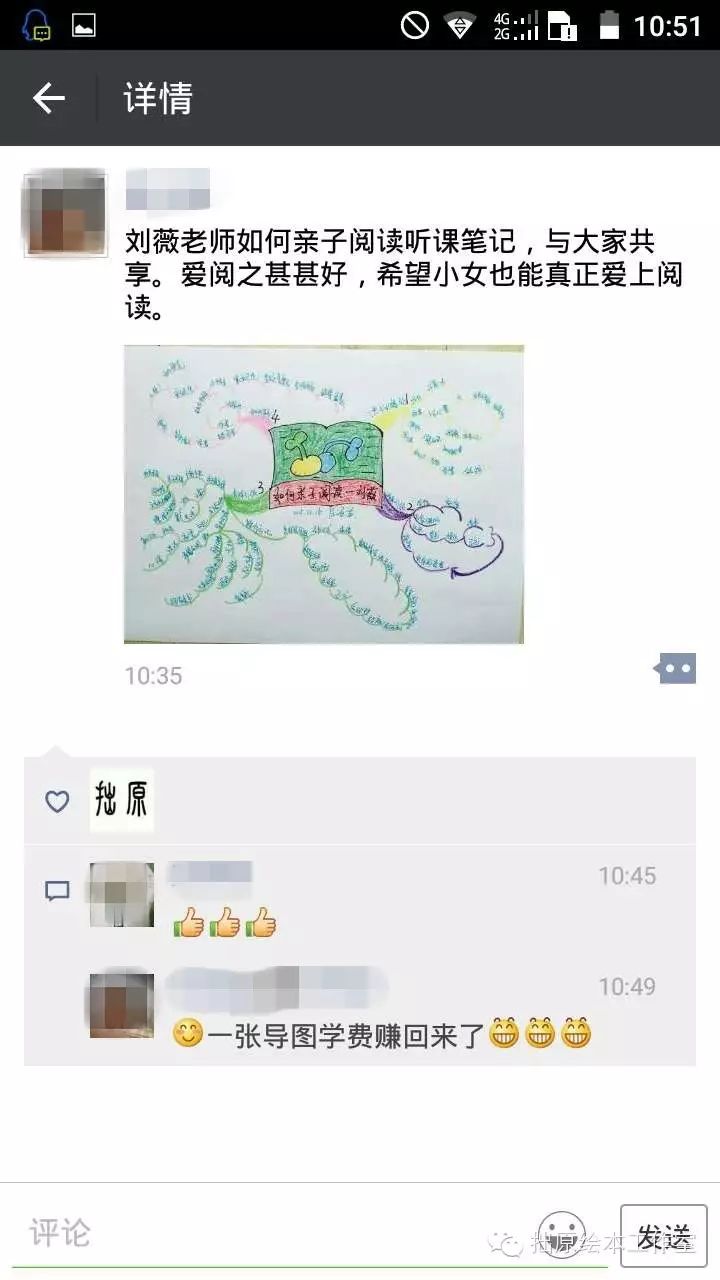The image size is (720, 1280).
Task: Tap the gallery icon in status bar
Action: point(84,26)
